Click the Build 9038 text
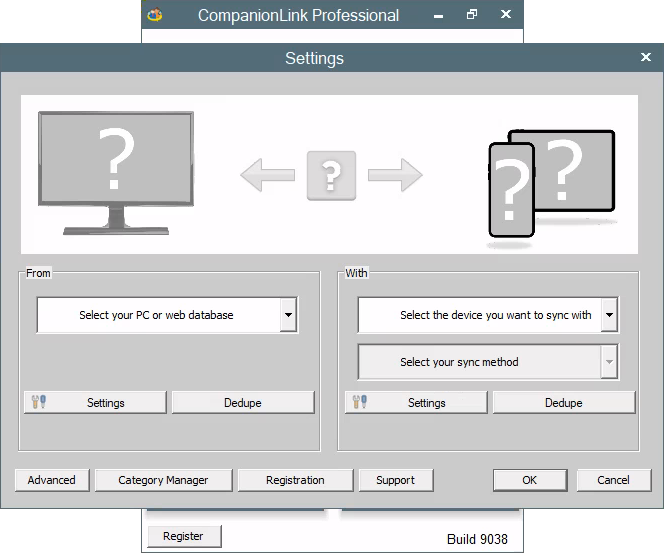The image size is (664, 553). pos(477,539)
